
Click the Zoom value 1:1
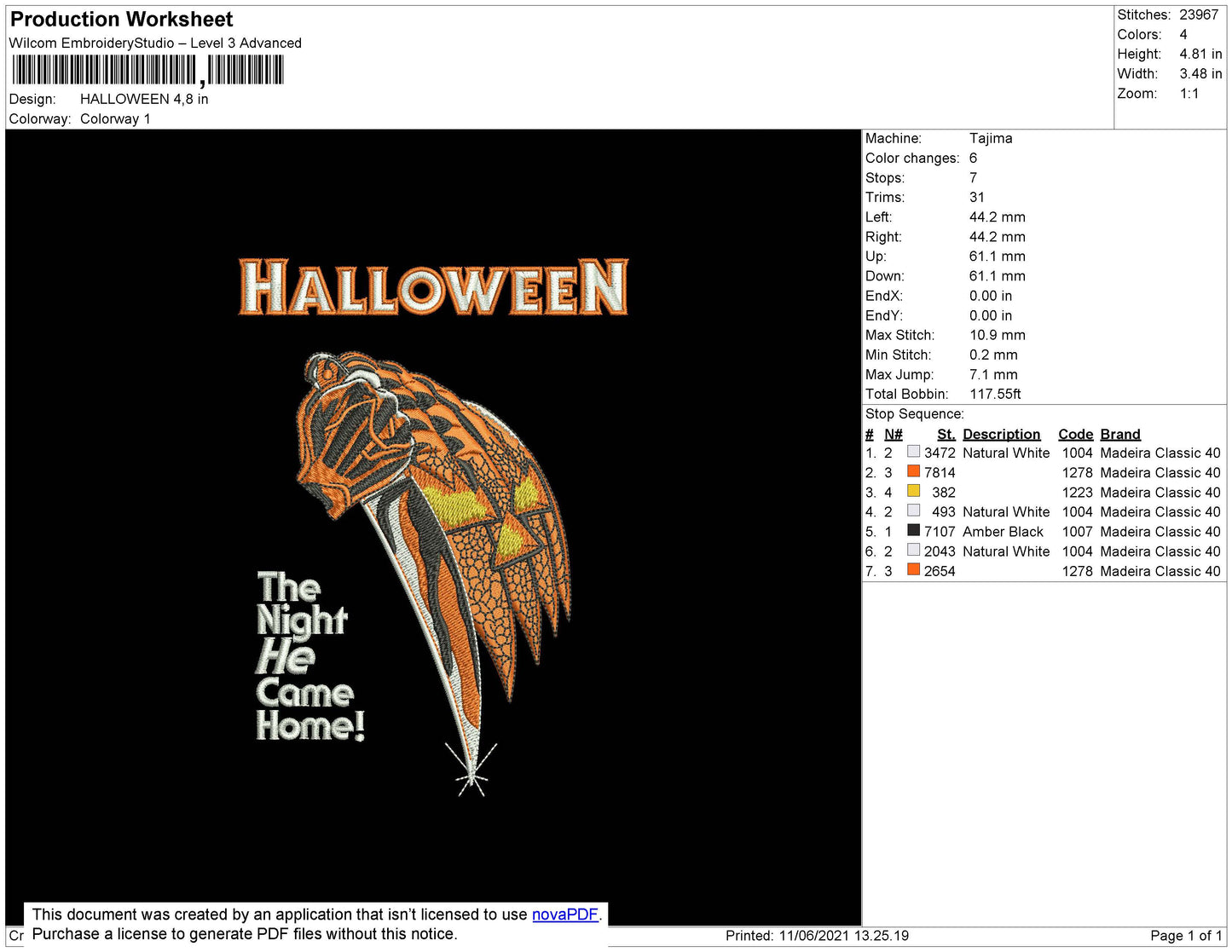(1189, 94)
